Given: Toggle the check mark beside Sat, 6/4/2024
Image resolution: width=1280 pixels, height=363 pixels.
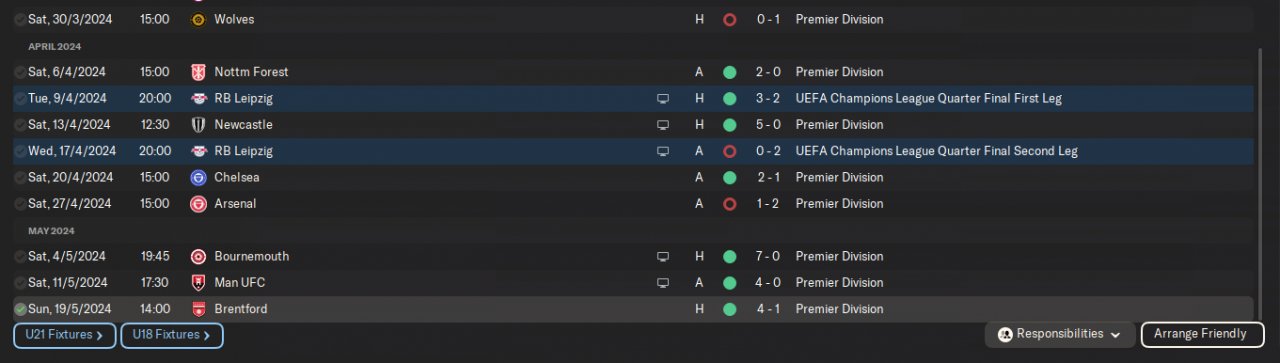Looking at the screenshot, I should [20, 72].
